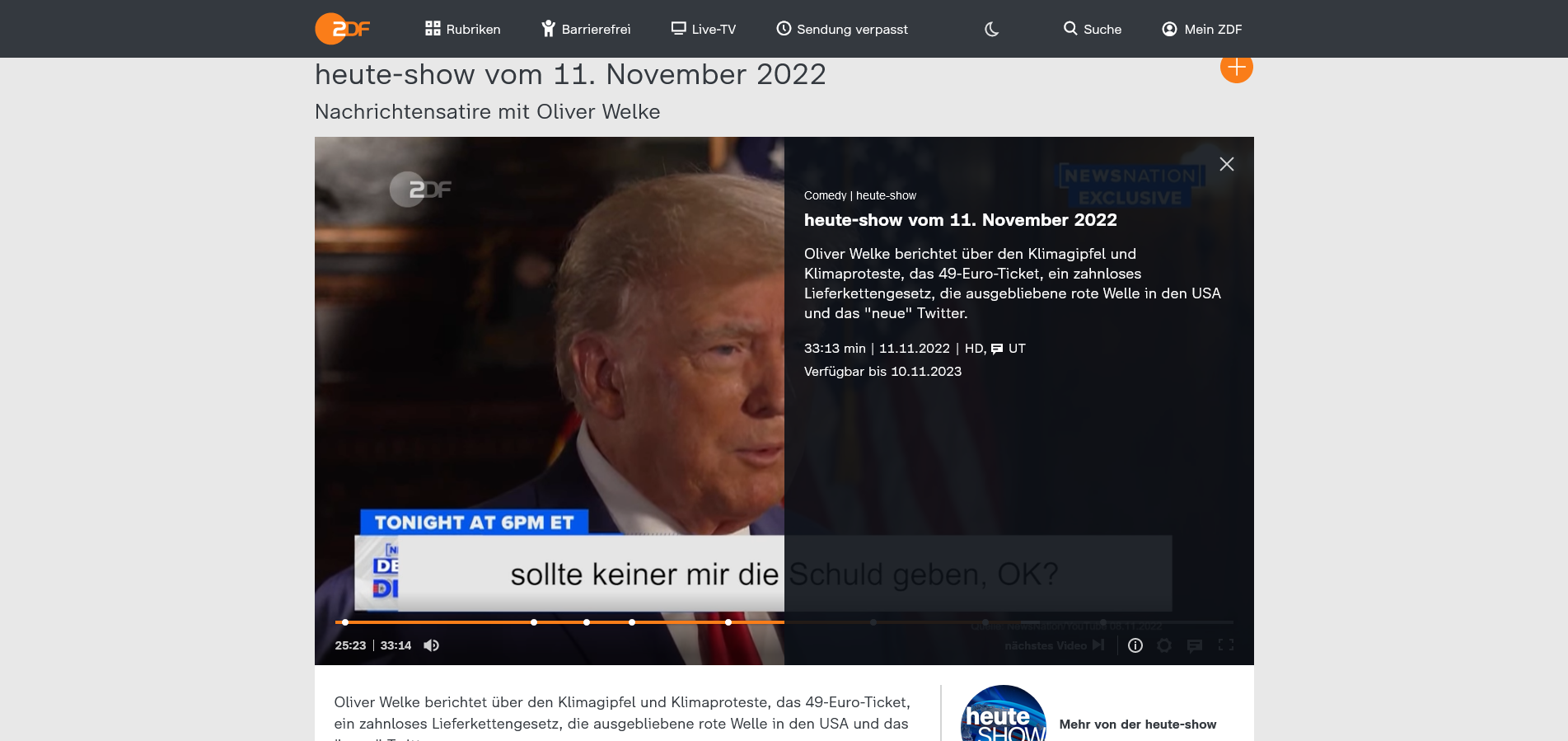Viewport: 1568px width, 741px height.
Task: Skip to nächstes Video
Action: [x=1054, y=645]
